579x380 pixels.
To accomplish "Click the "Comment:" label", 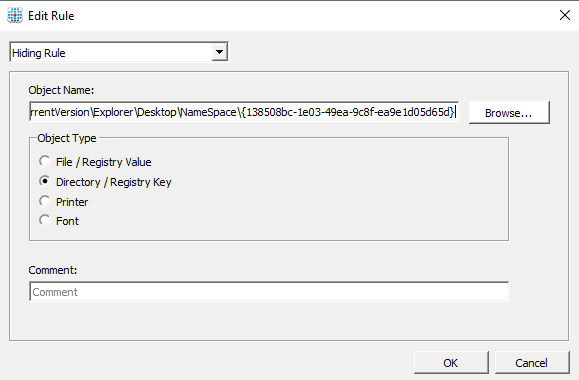I will [53, 270].
